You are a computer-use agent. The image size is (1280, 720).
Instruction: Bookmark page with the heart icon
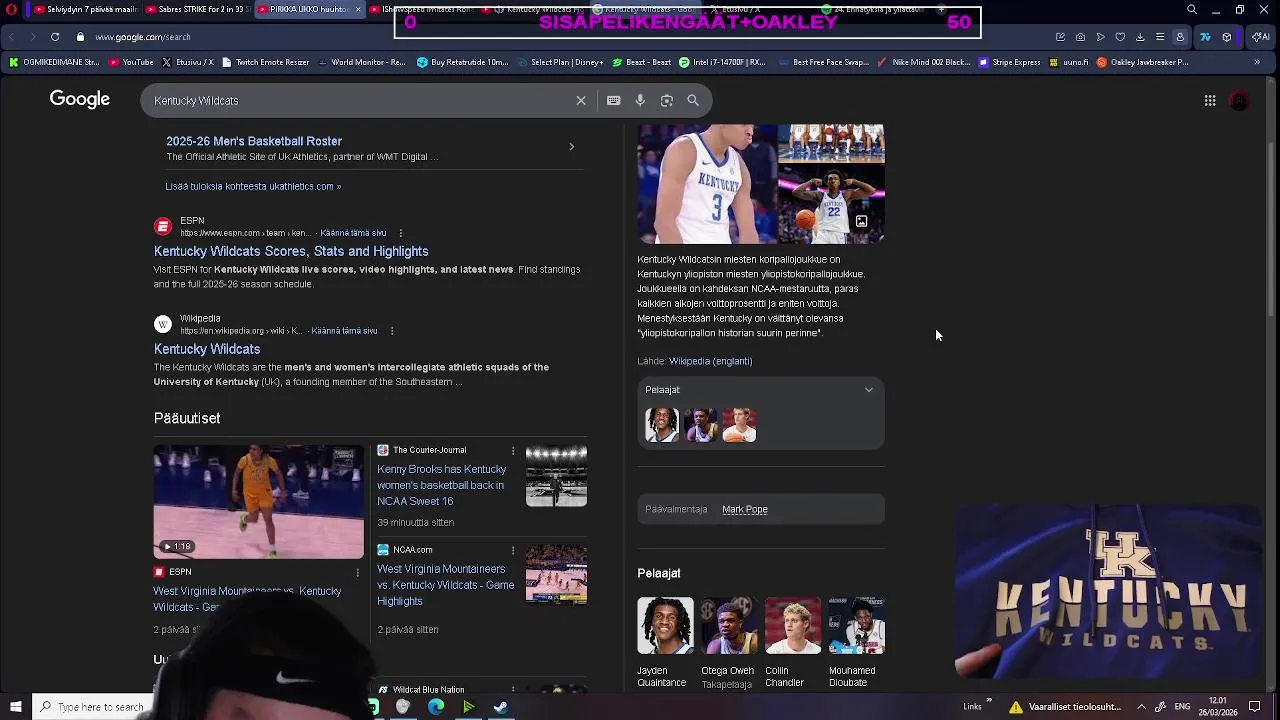click(x=1120, y=37)
